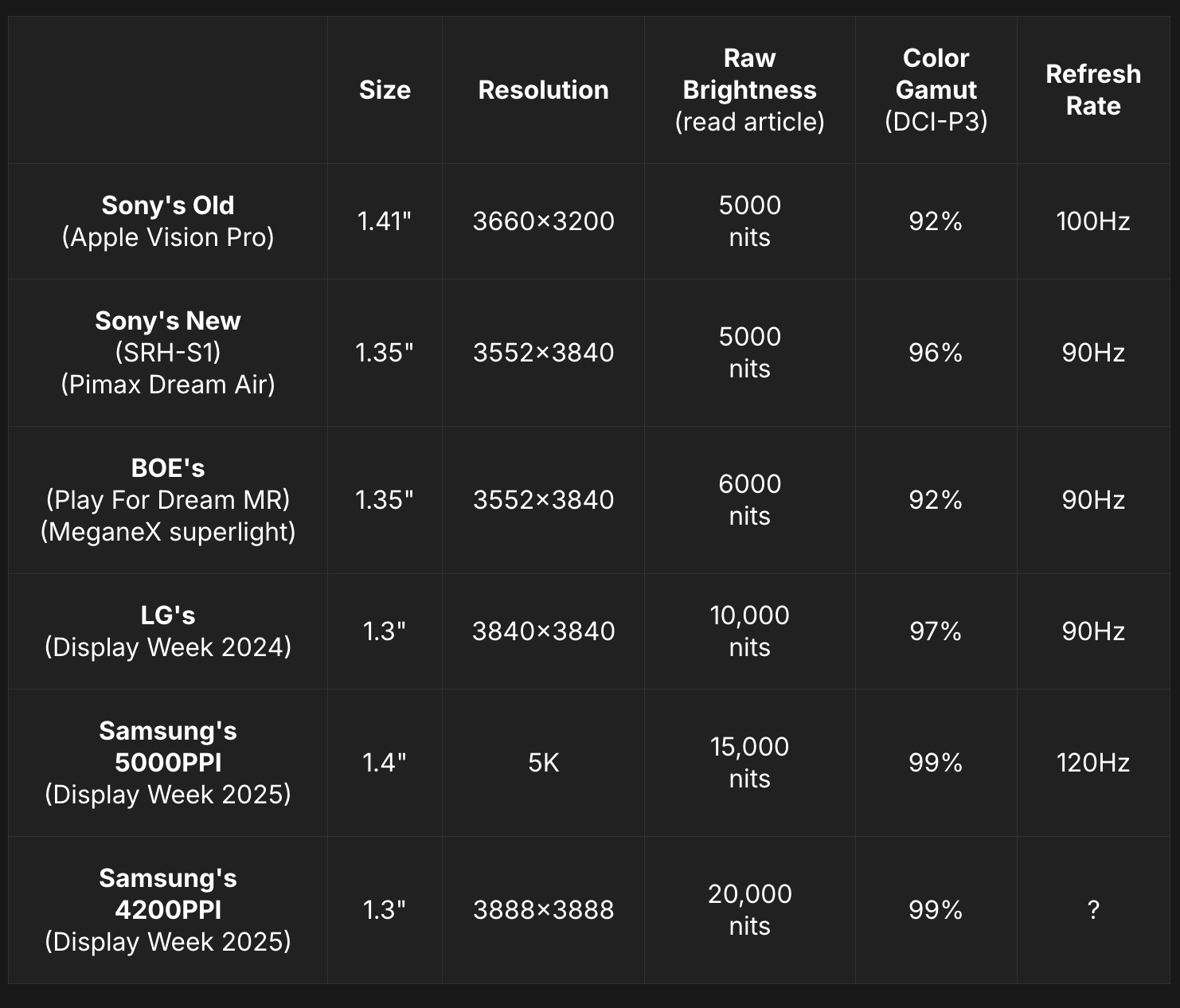
Task: Select the 10,000 nits brightness cell
Action: coord(749,631)
